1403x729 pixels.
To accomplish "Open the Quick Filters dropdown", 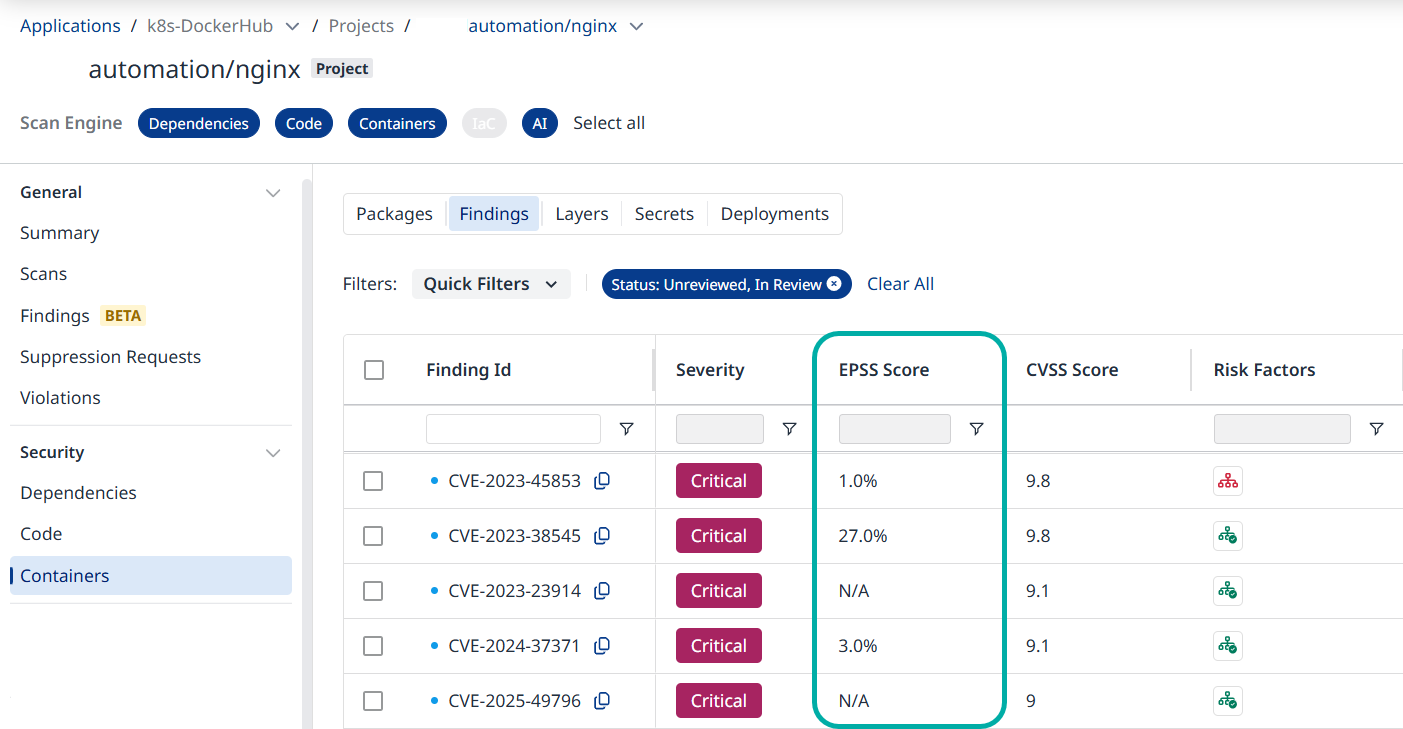I will click(x=490, y=284).
